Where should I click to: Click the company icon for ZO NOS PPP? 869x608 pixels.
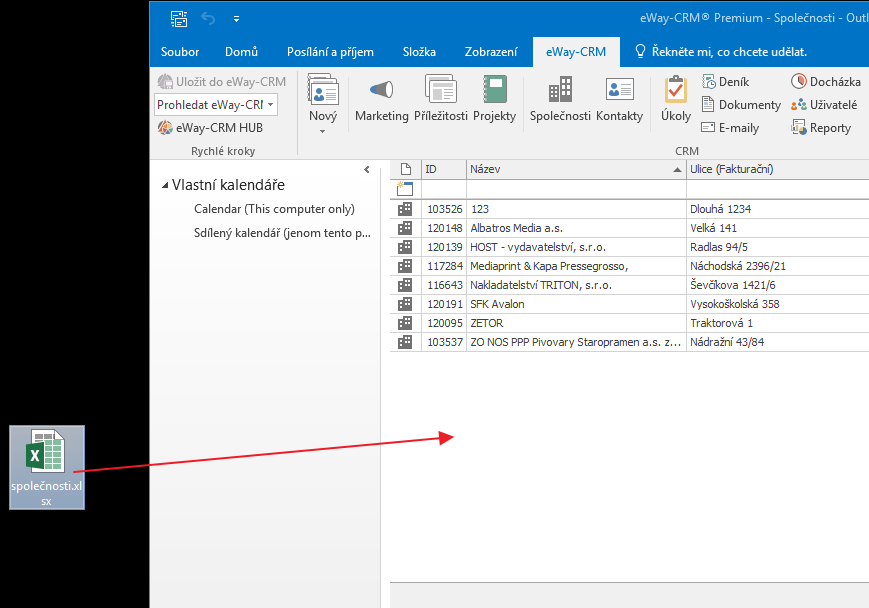tap(405, 342)
